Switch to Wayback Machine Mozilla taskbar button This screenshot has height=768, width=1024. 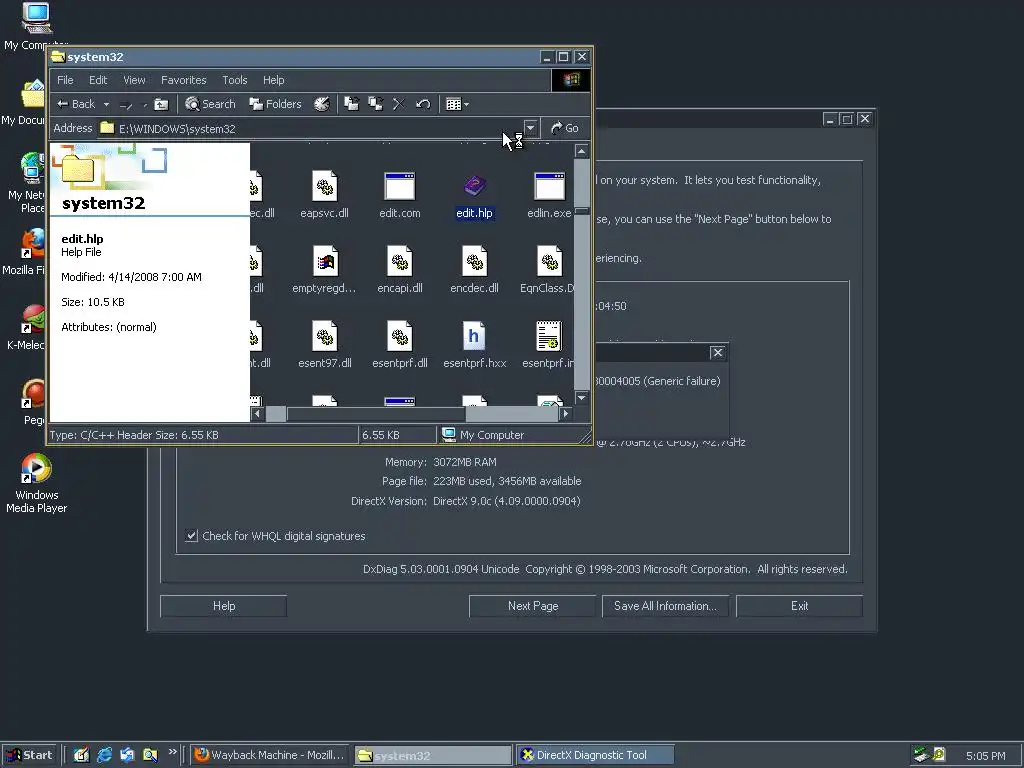269,755
